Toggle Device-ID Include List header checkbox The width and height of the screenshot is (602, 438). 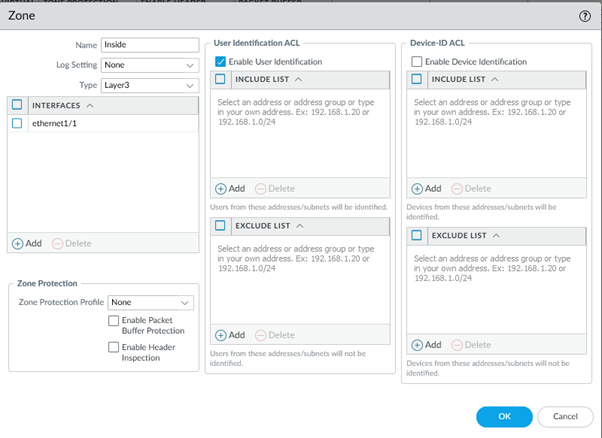pyautogui.click(x=417, y=79)
